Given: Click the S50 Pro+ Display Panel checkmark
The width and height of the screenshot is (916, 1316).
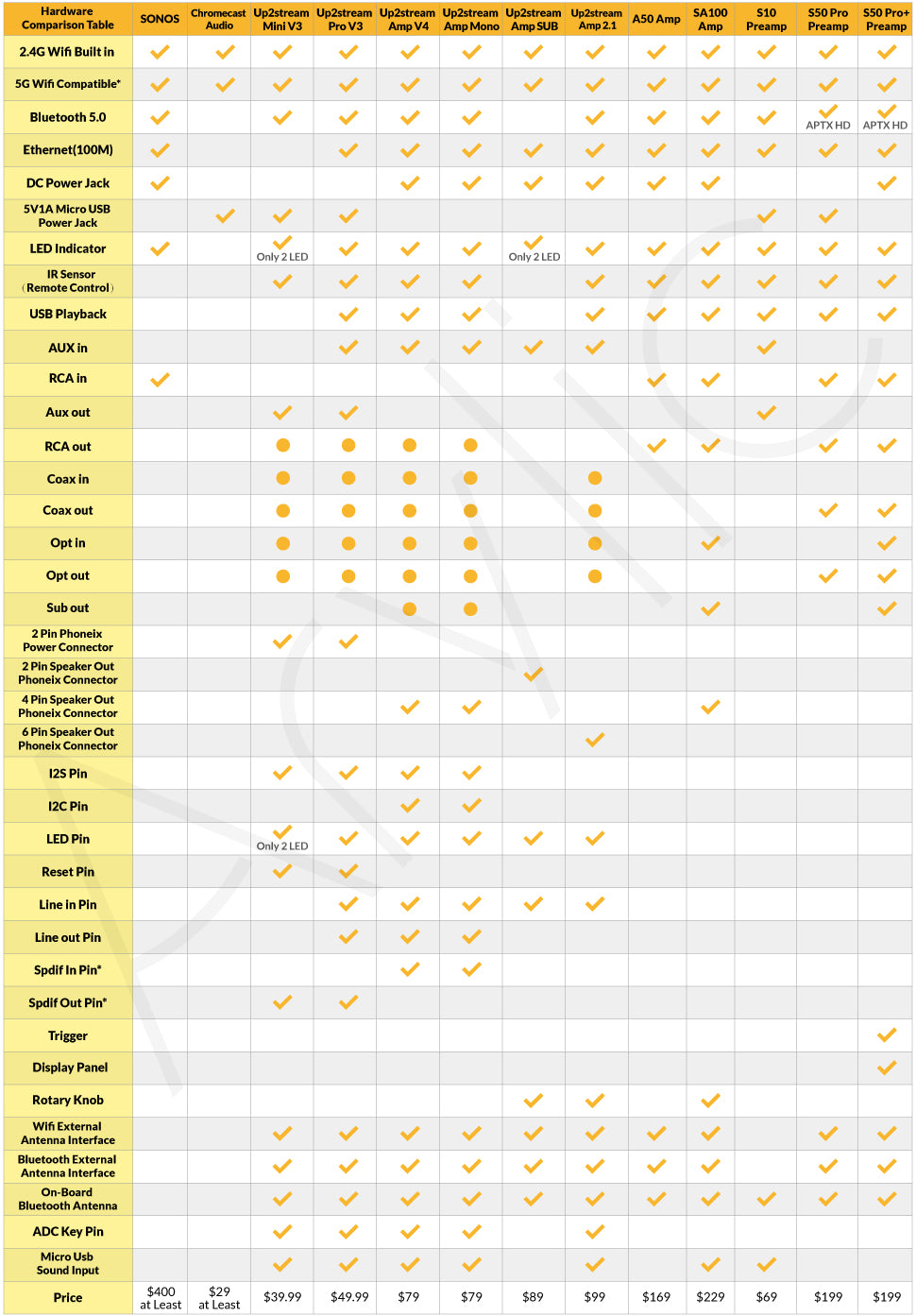Looking at the screenshot, I should pyautogui.click(x=887, y=1068).
